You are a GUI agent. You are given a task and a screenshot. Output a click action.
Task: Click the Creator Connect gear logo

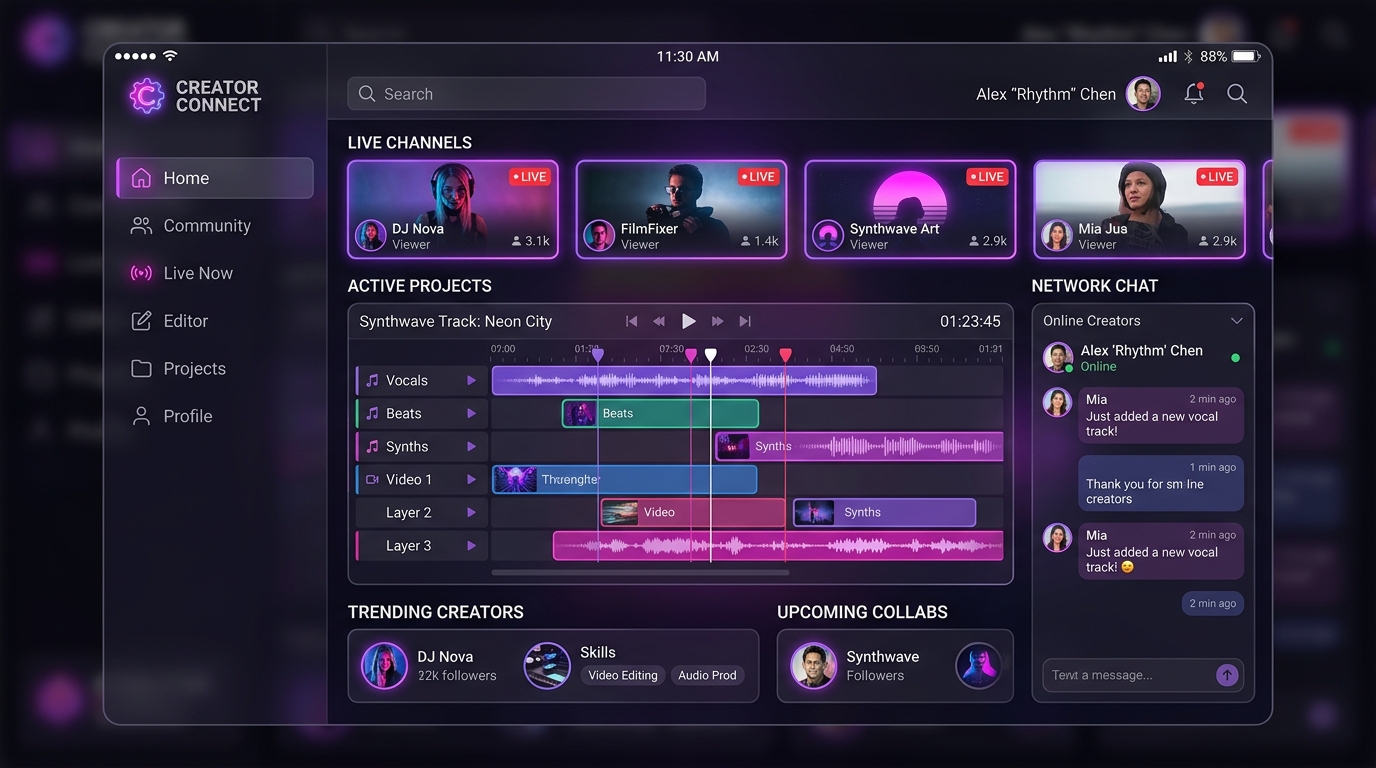click(x=147, y=96)
